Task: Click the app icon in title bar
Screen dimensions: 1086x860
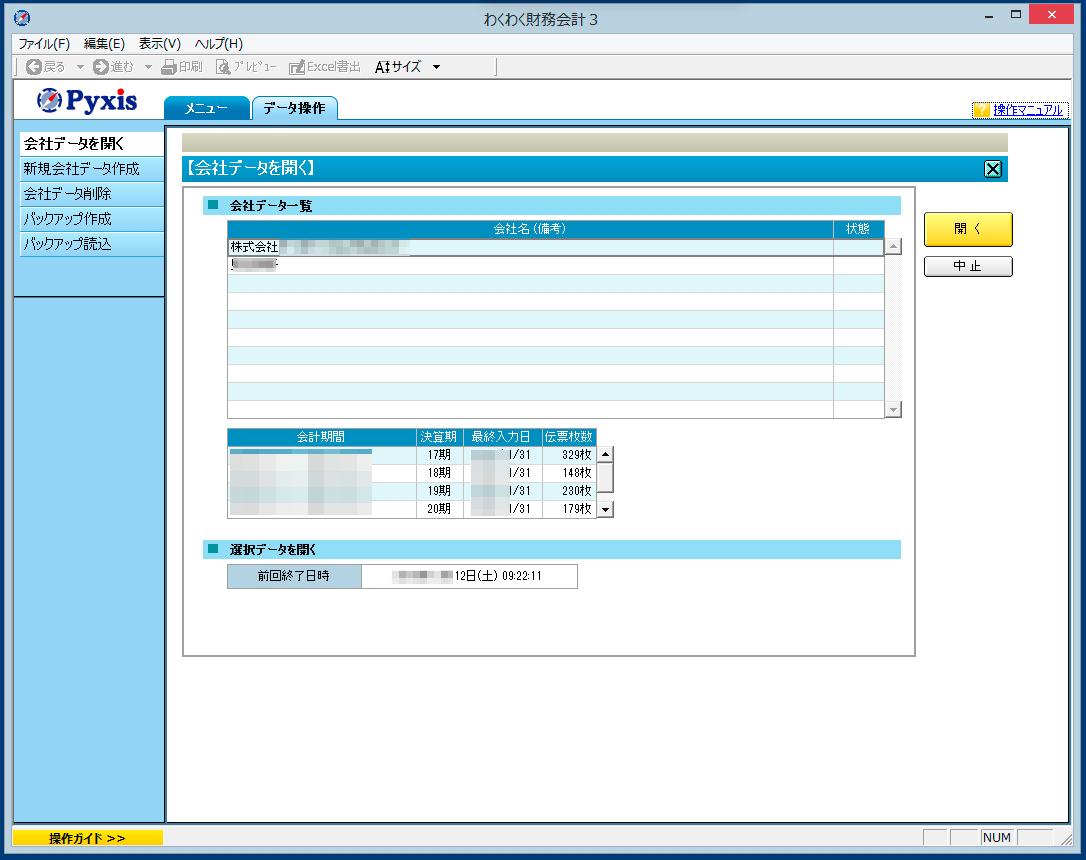Action: tap(22, 18)
